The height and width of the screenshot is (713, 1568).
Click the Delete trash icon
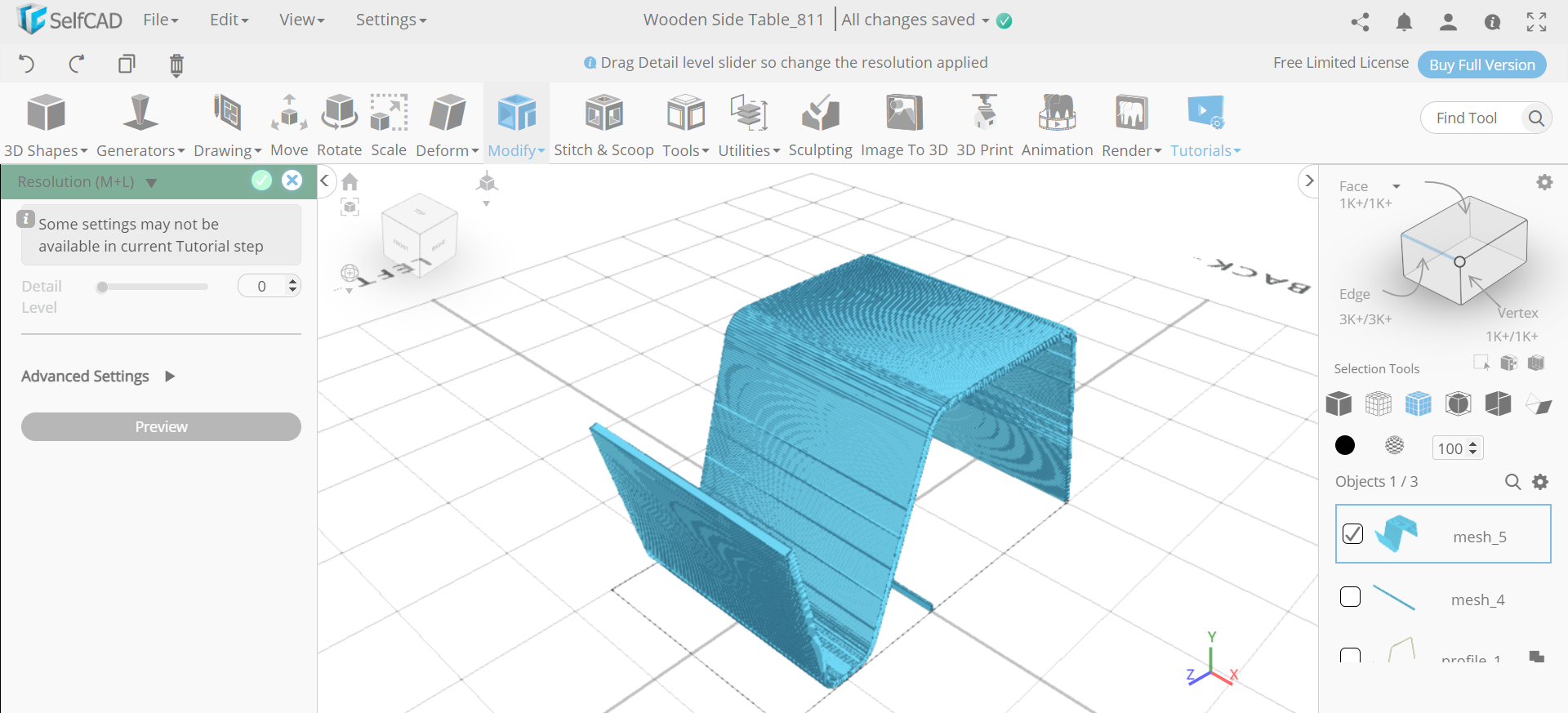click(x=176, y=65)
